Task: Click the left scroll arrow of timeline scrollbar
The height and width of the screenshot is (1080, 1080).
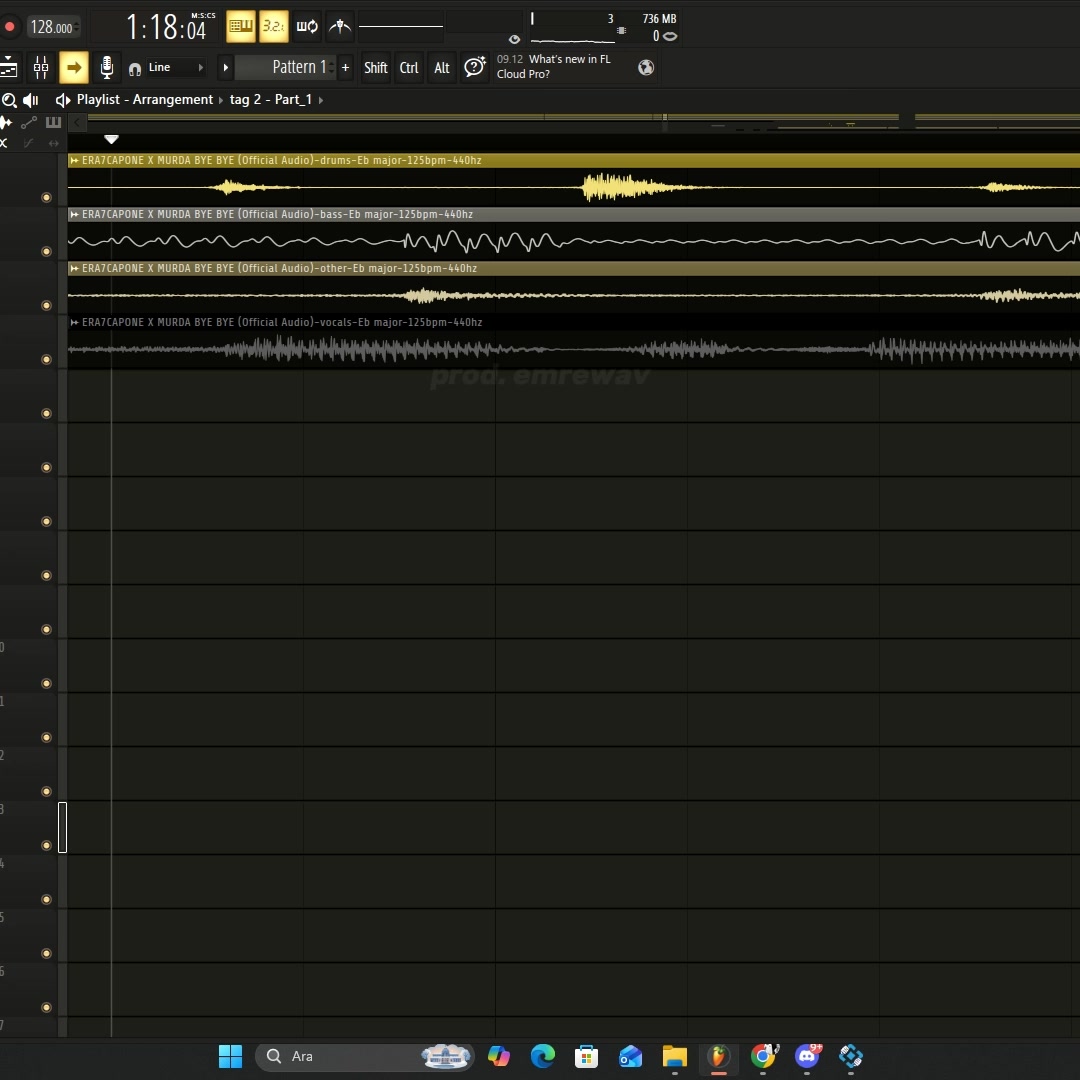Action: 77,123
